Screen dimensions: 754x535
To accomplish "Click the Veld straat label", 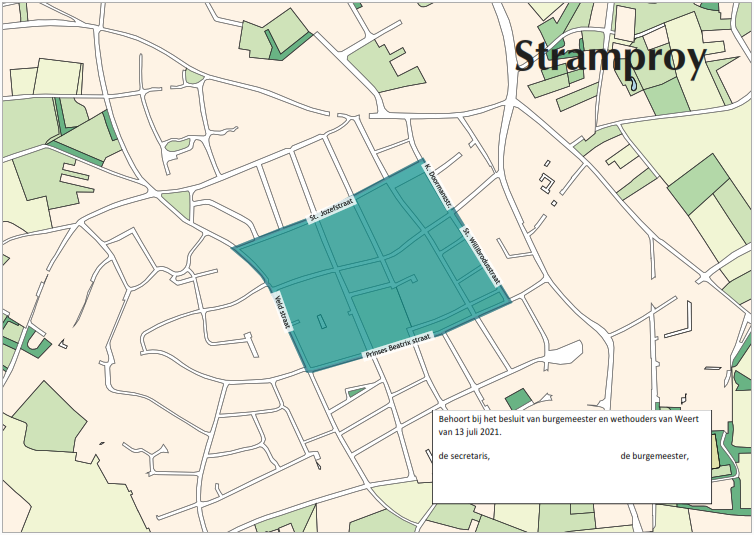I will pos(283,312).
